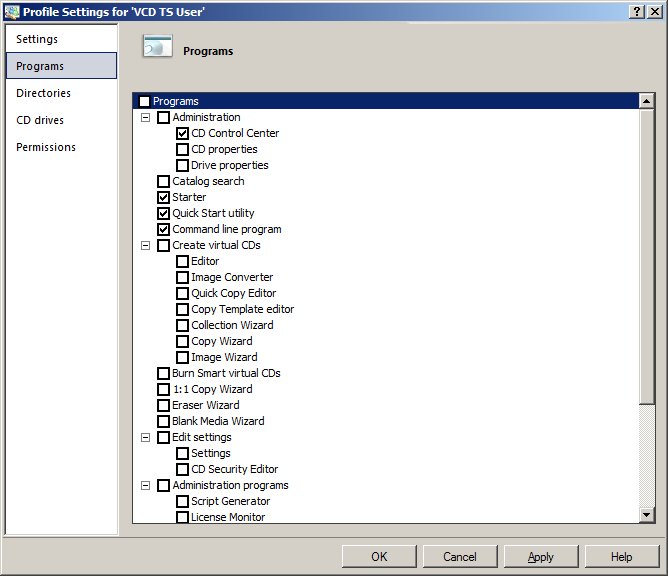
Task: Disable the Quick Start utility checkbox
Action: (x=164, y=213)
